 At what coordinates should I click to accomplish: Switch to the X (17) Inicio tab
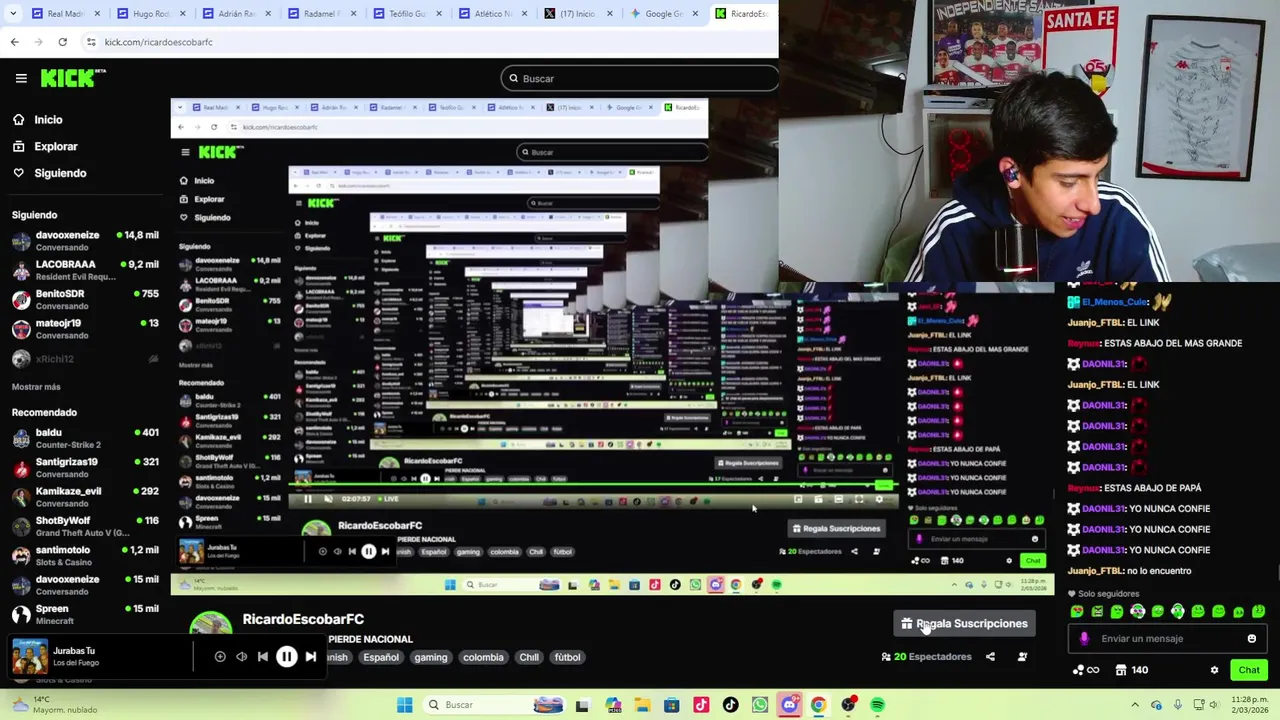577,14
